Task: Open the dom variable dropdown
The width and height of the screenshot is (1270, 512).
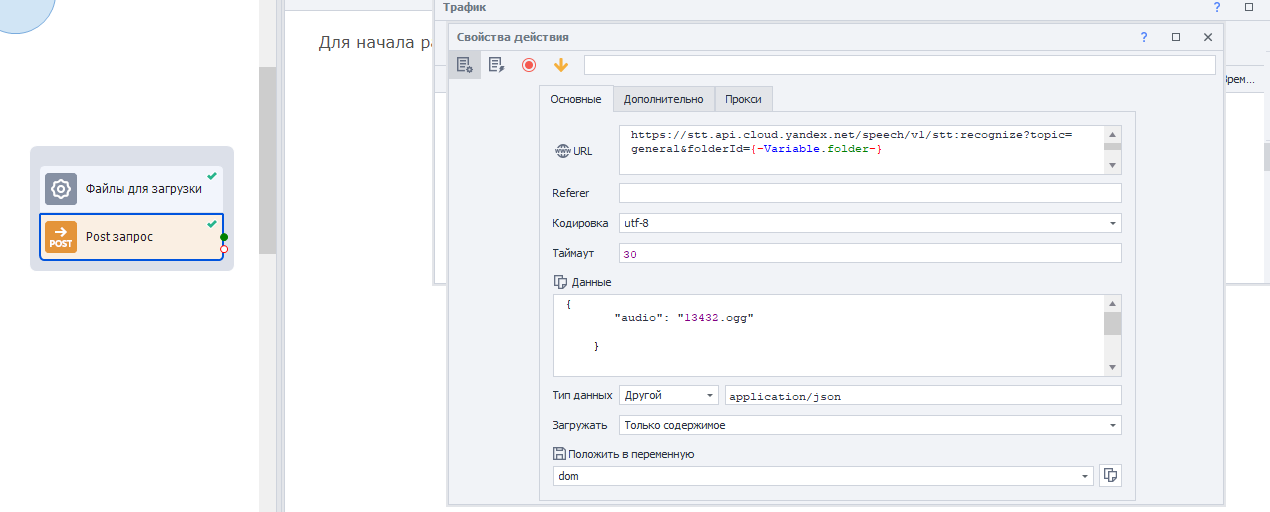Action: tap(1085, 477)
